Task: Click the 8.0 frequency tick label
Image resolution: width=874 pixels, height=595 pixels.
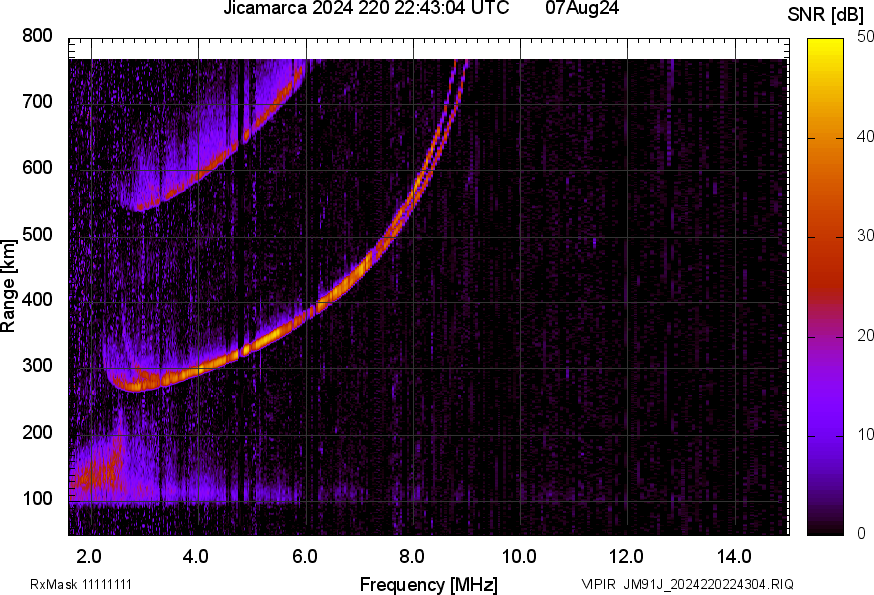Action: [x=411, y=556]
